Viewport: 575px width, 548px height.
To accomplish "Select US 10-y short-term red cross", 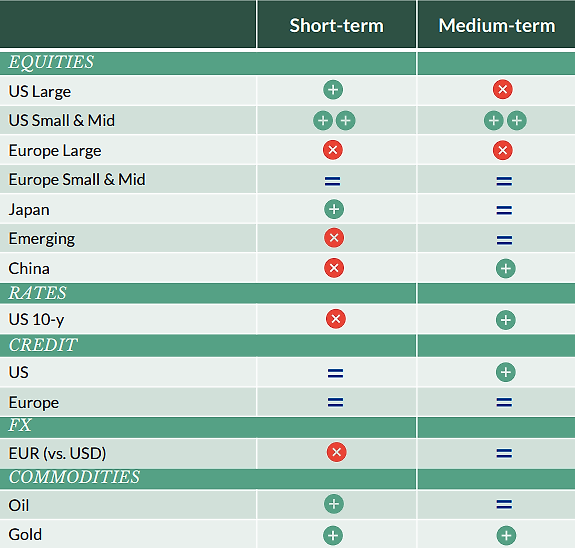I will [x=336, y=319].
